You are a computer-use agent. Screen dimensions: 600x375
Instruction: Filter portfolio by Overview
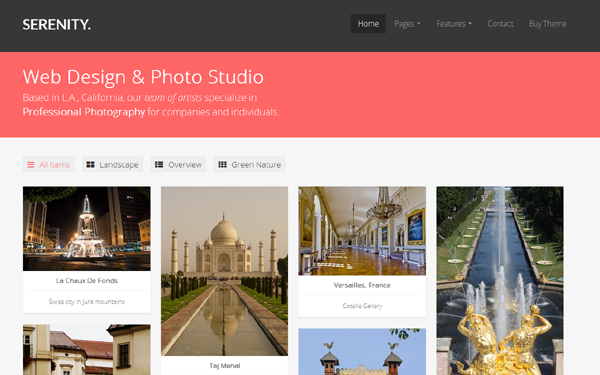178,165
